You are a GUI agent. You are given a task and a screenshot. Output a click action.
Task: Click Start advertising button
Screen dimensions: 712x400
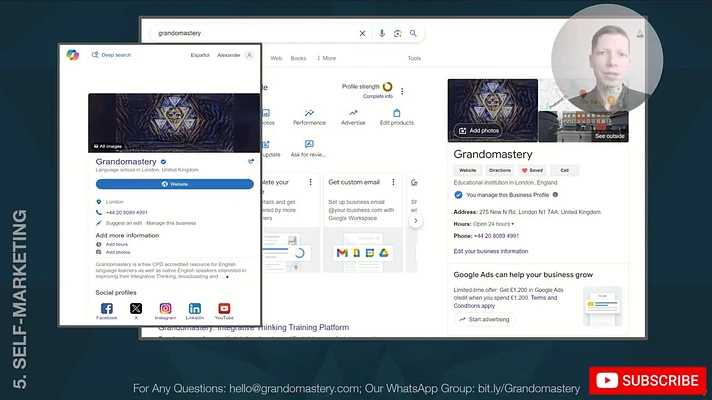485,320
